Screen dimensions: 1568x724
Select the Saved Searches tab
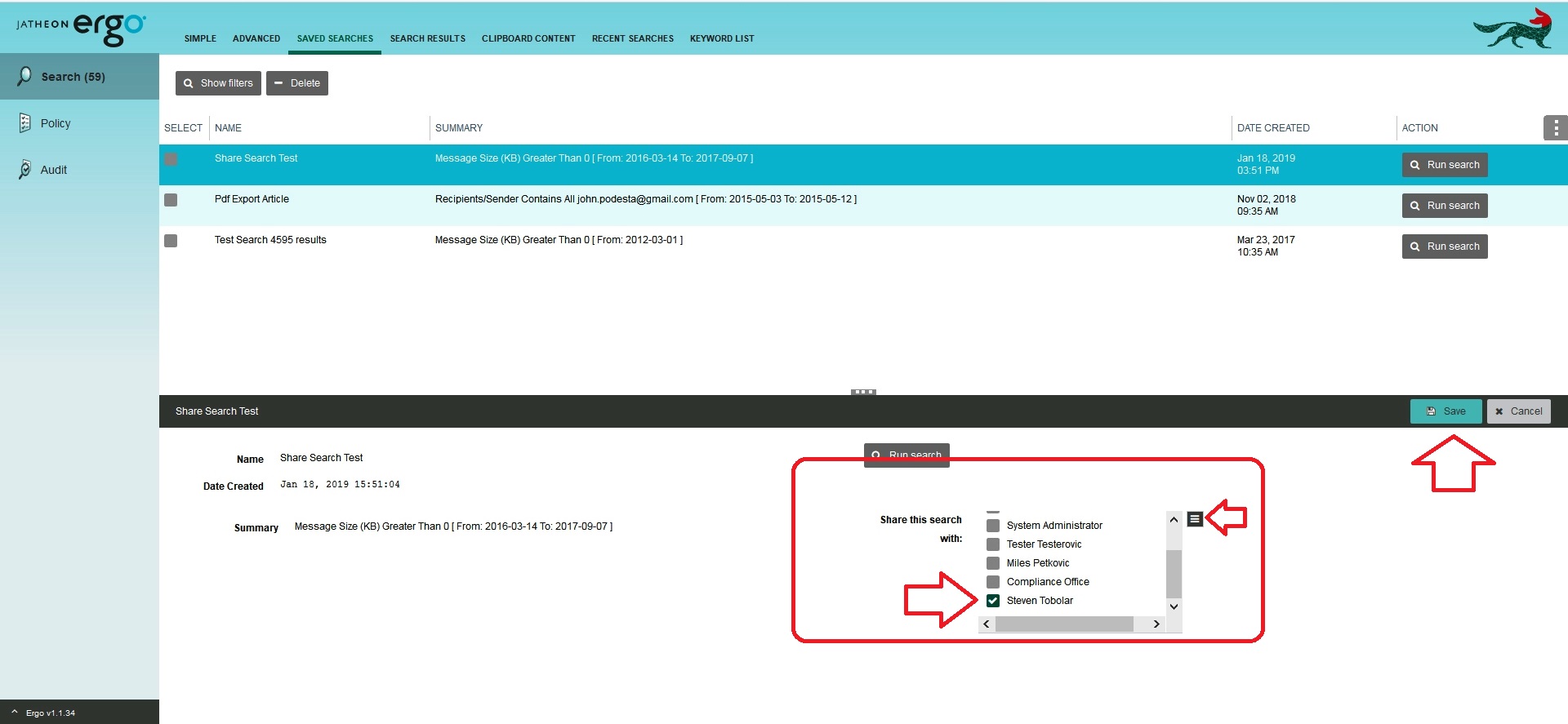pyautogui.click(x=335, y=38)
